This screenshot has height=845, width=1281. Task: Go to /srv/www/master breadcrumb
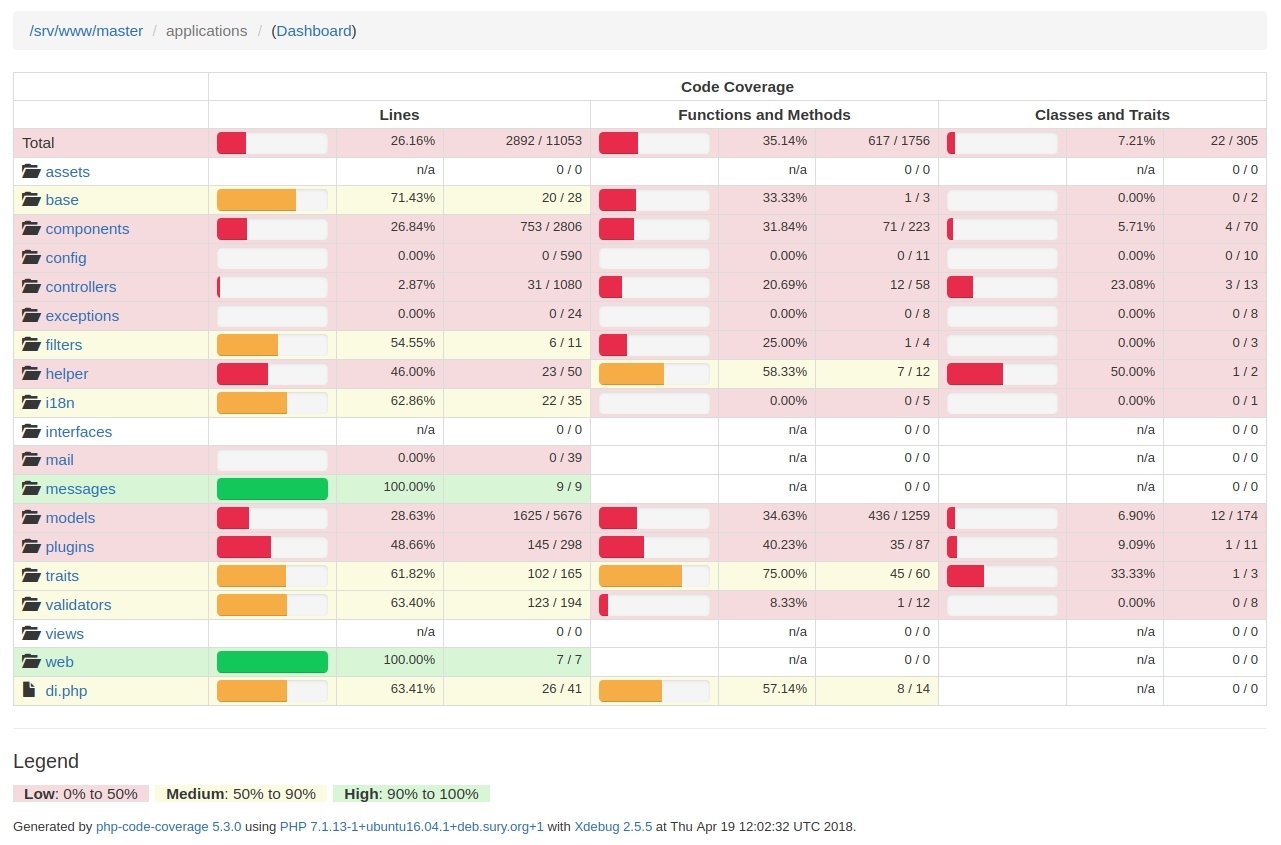86,31
